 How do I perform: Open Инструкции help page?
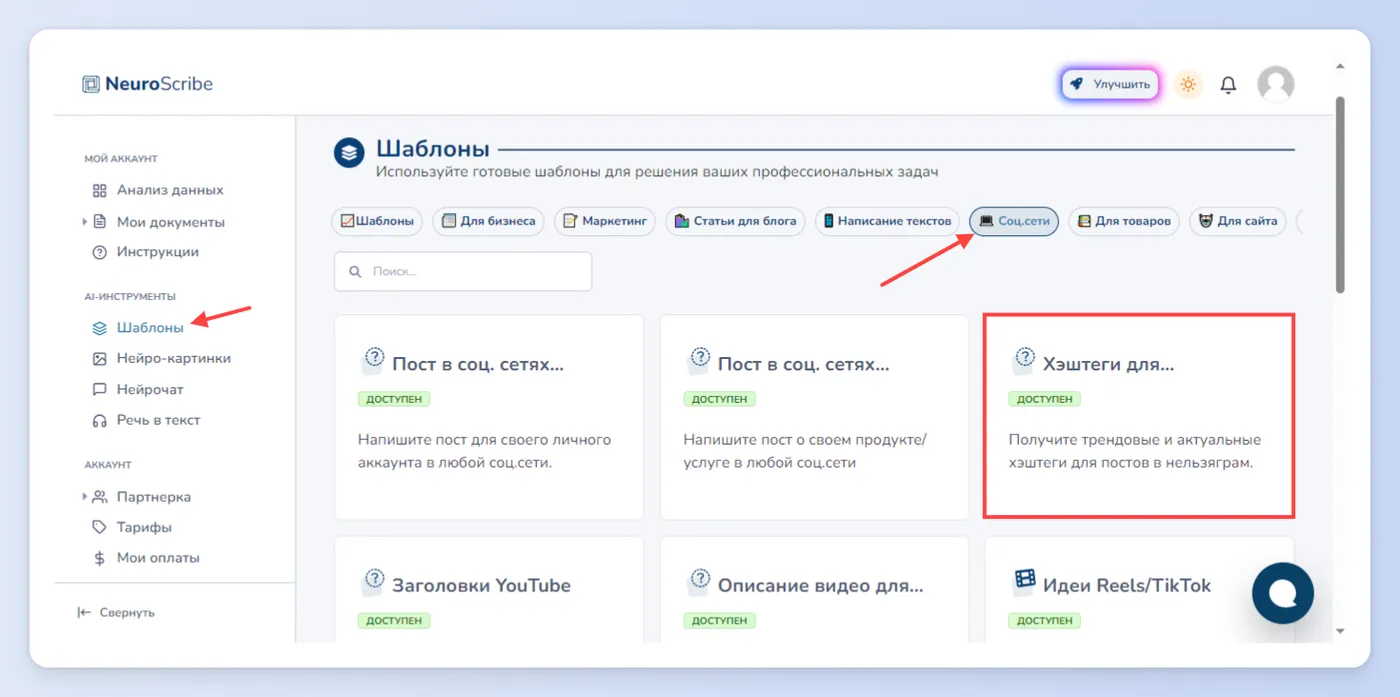point(146,252)
